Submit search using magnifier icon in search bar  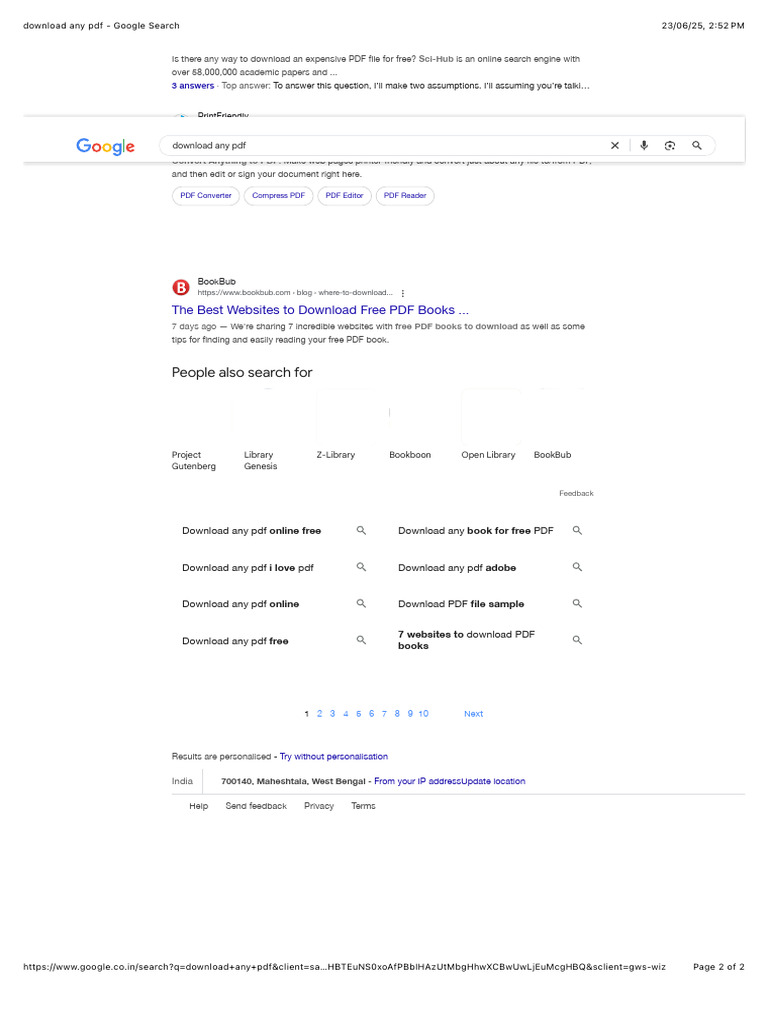(697, 146)
